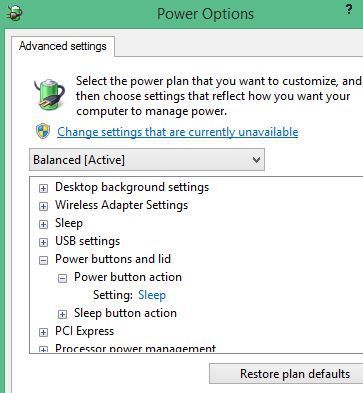Open the Balanced [Active] power plan dropdown
Image resolution: width=363 pixels, height=393 pixels.
tap(147, 160)
